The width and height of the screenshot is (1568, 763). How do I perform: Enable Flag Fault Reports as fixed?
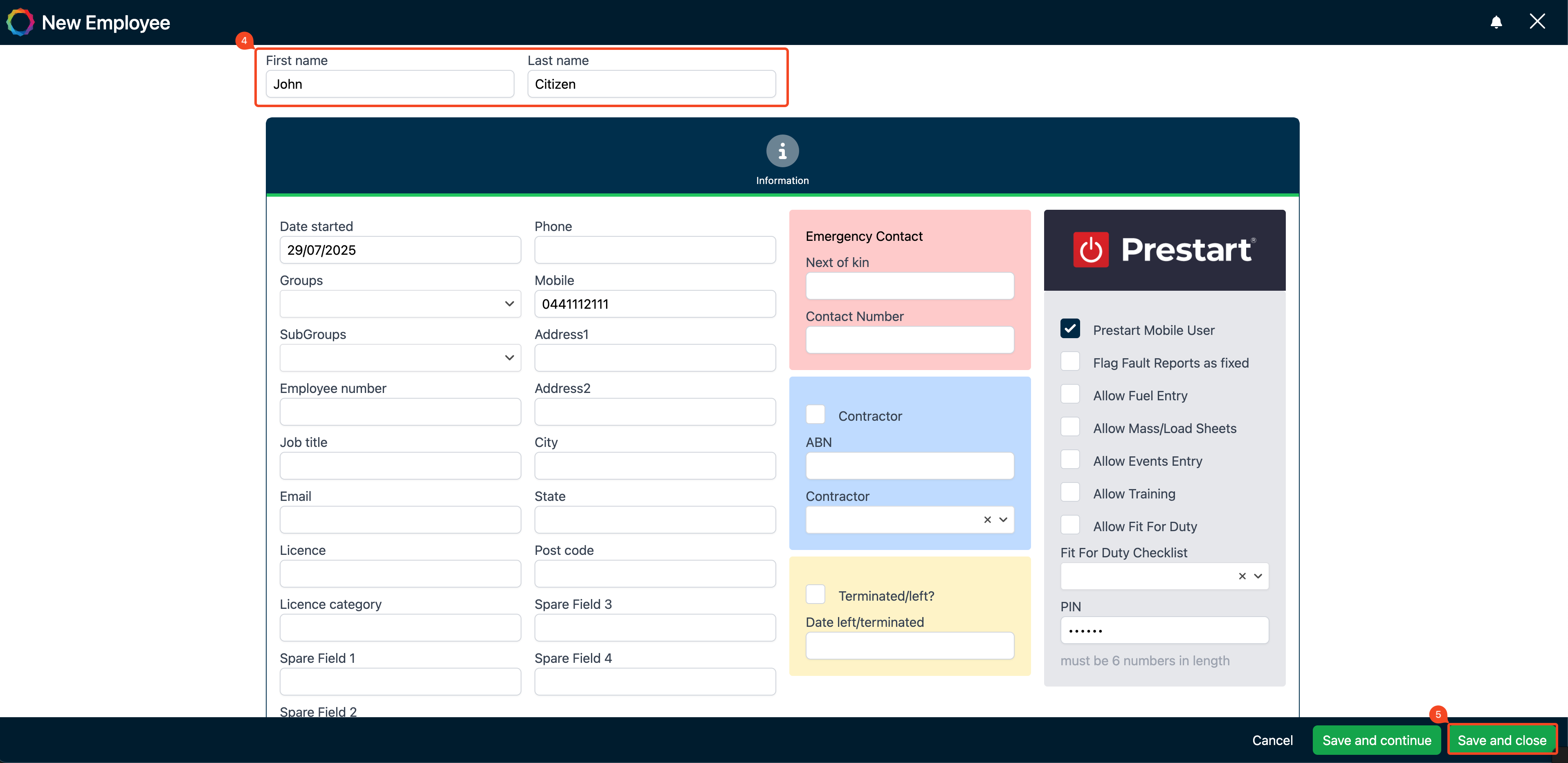1071,361
